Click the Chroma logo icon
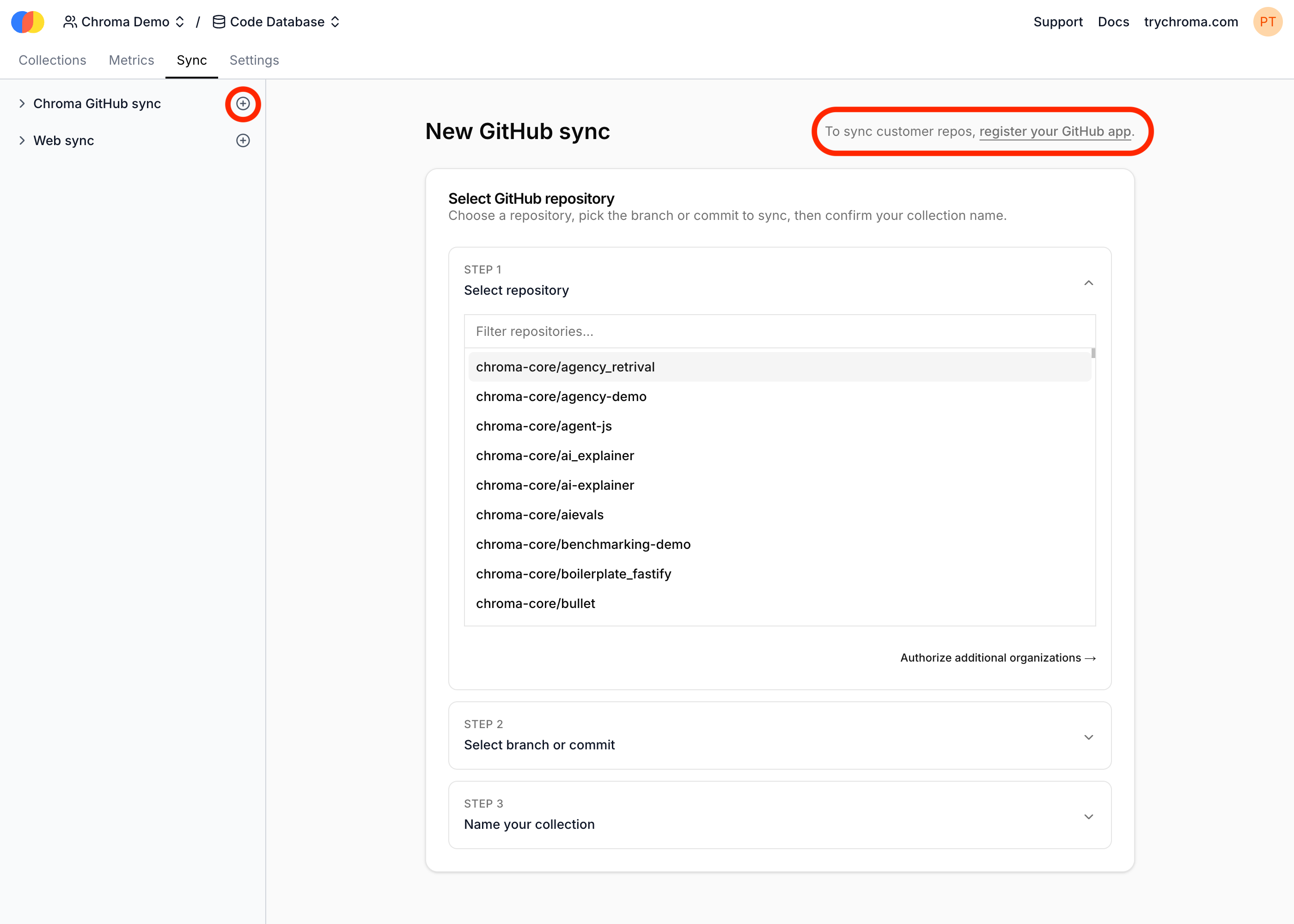Viewport: 1294px width, 924px height. pos(27,22)
